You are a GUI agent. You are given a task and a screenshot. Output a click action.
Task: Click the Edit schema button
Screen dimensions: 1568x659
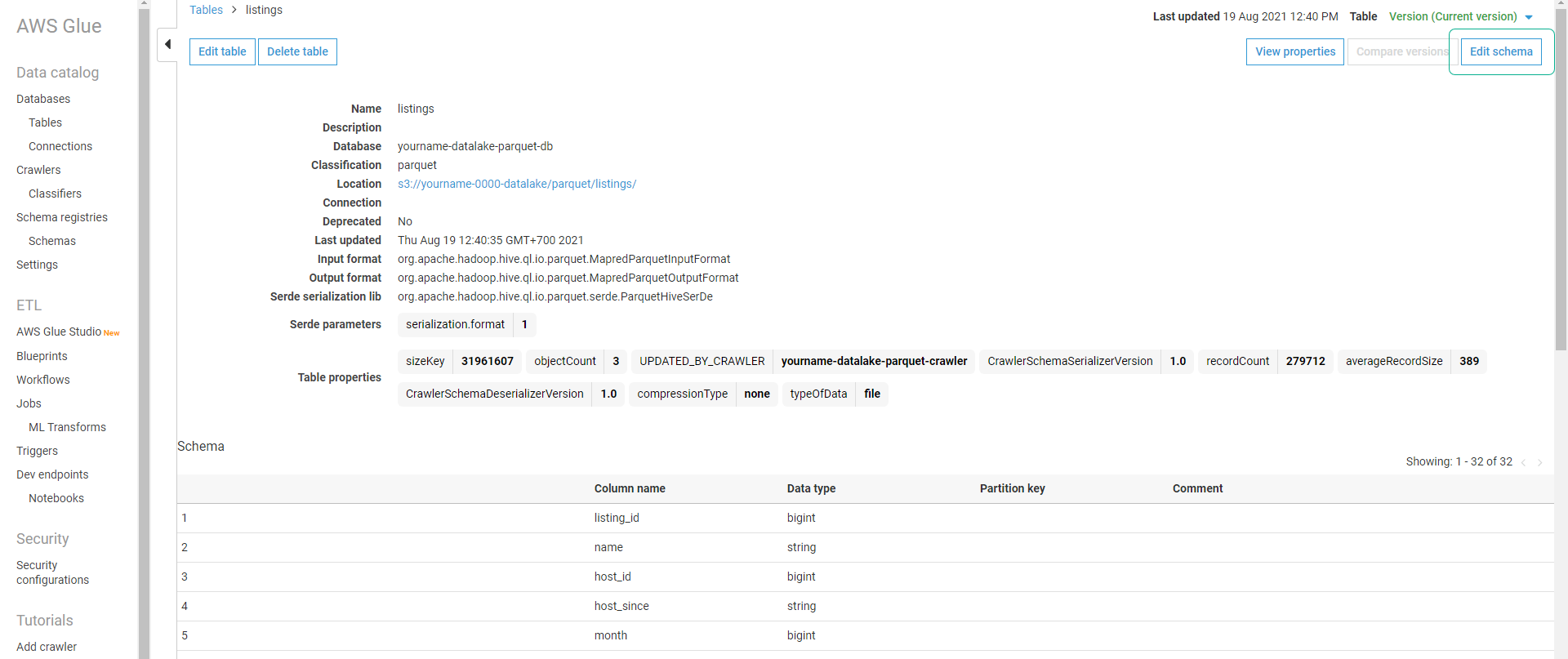1501,51
